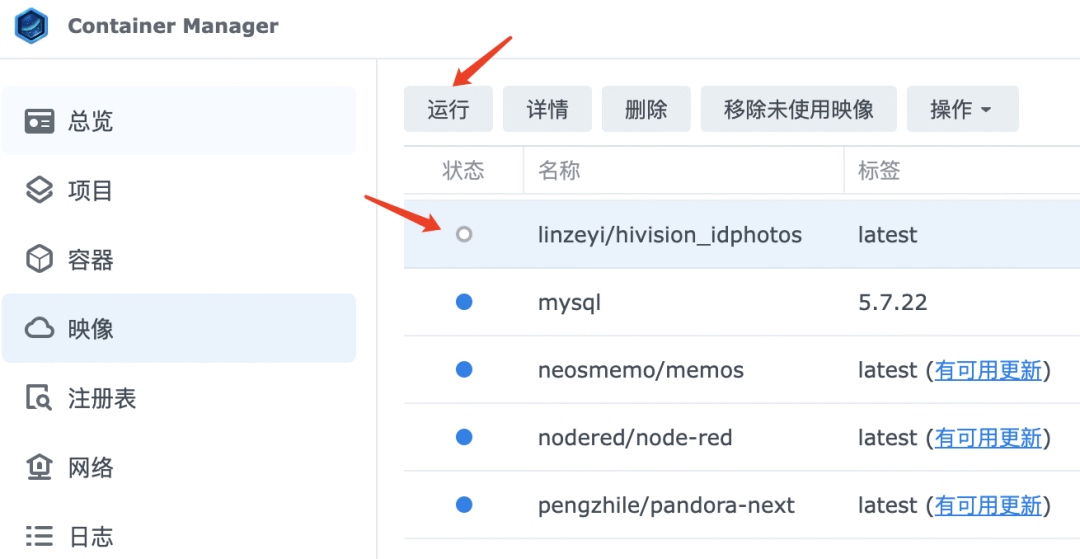The image size is (1080, 559).
Task: Open the 容器 cube icon
Action: pos(39,260)
